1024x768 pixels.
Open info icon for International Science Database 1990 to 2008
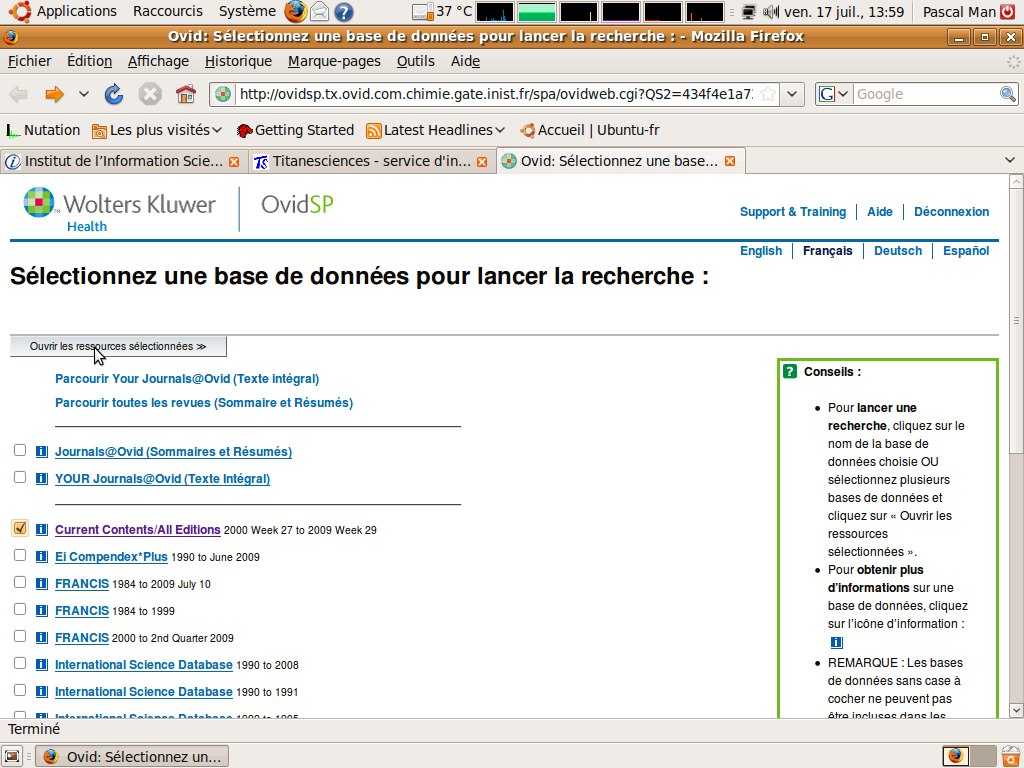pyautogui.click(x=42, y=664)
